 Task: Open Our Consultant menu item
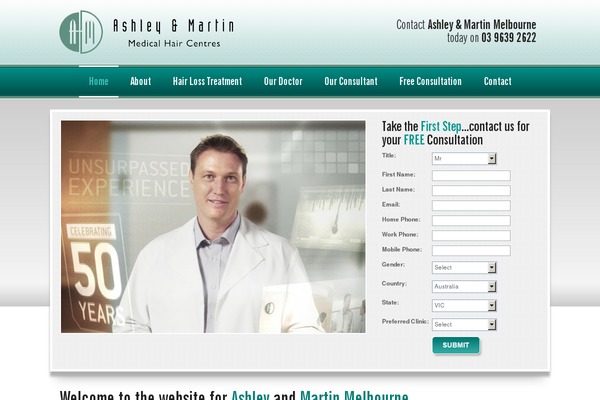coord(351,81)
